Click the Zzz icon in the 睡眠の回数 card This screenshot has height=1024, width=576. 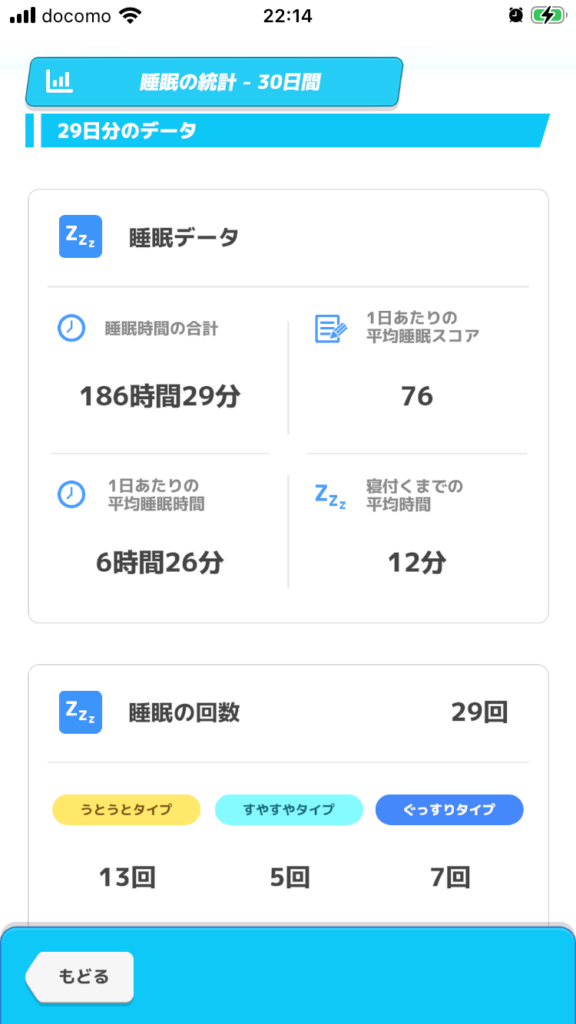(80, 712)
